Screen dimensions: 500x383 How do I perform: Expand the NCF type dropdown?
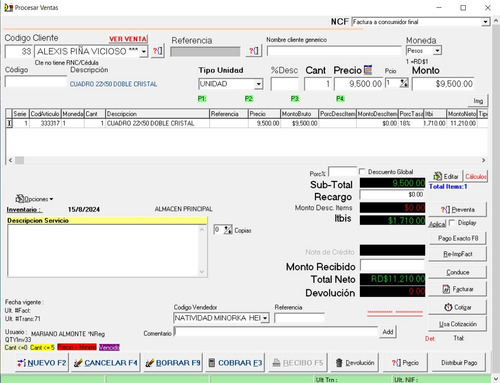pos(486,22)
